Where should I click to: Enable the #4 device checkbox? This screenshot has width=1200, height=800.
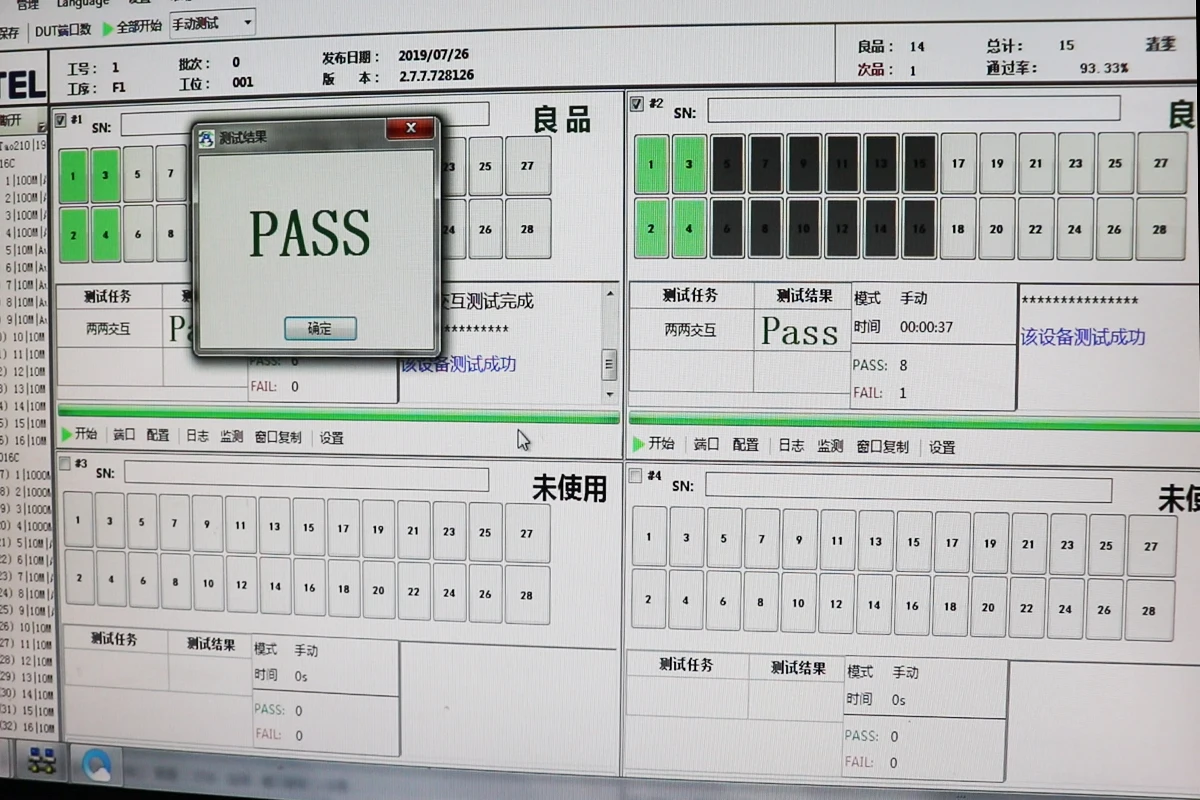pyautogui.click(x=635, y=476)
